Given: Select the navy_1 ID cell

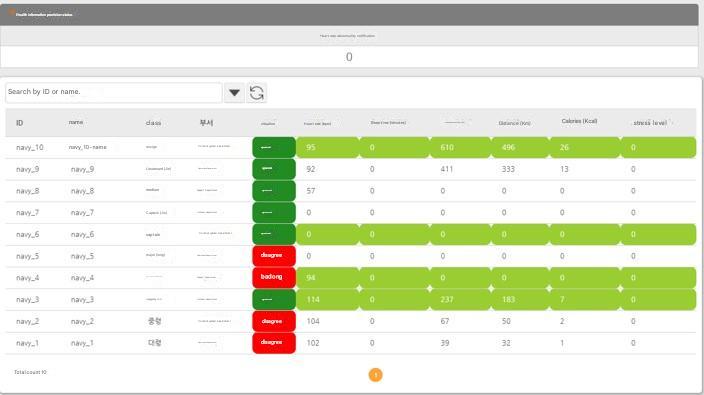Looking at the screenshot, I should click(27, 343).
